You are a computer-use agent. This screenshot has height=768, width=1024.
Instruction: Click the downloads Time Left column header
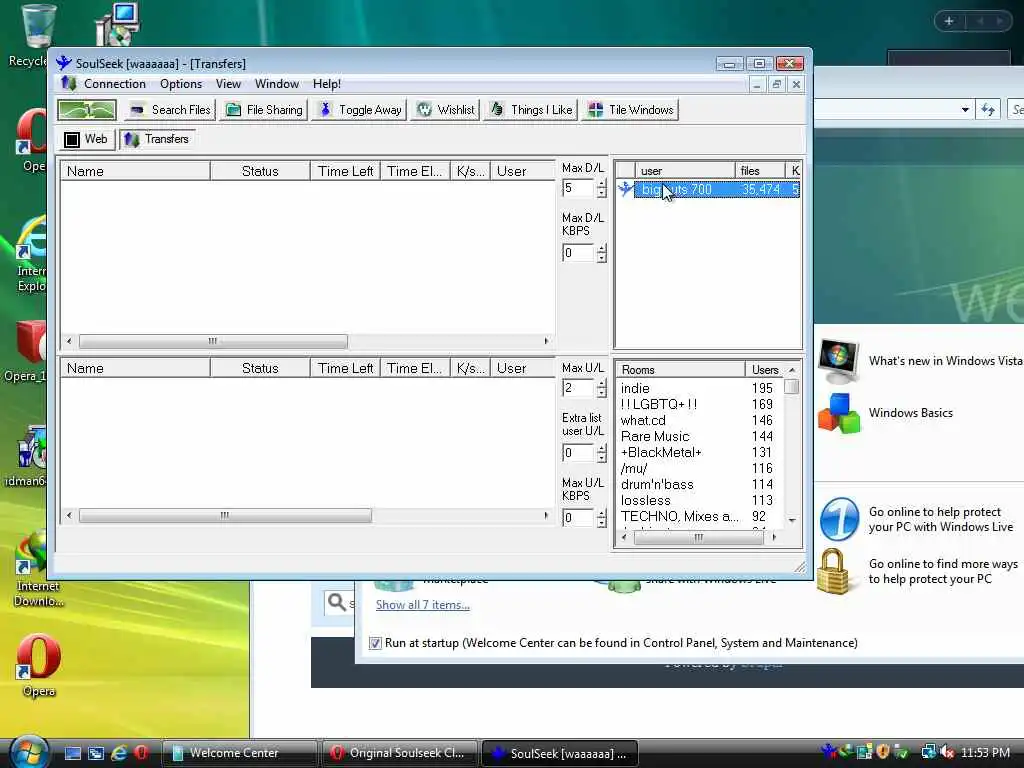(x=345, y=171)
